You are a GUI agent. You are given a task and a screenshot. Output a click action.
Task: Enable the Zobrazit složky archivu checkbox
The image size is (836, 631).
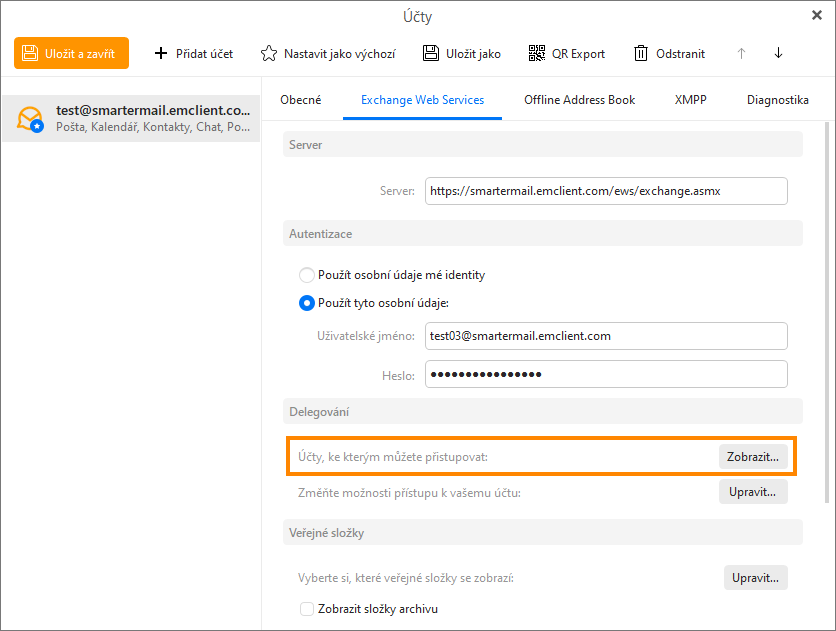tap(308, 608)
